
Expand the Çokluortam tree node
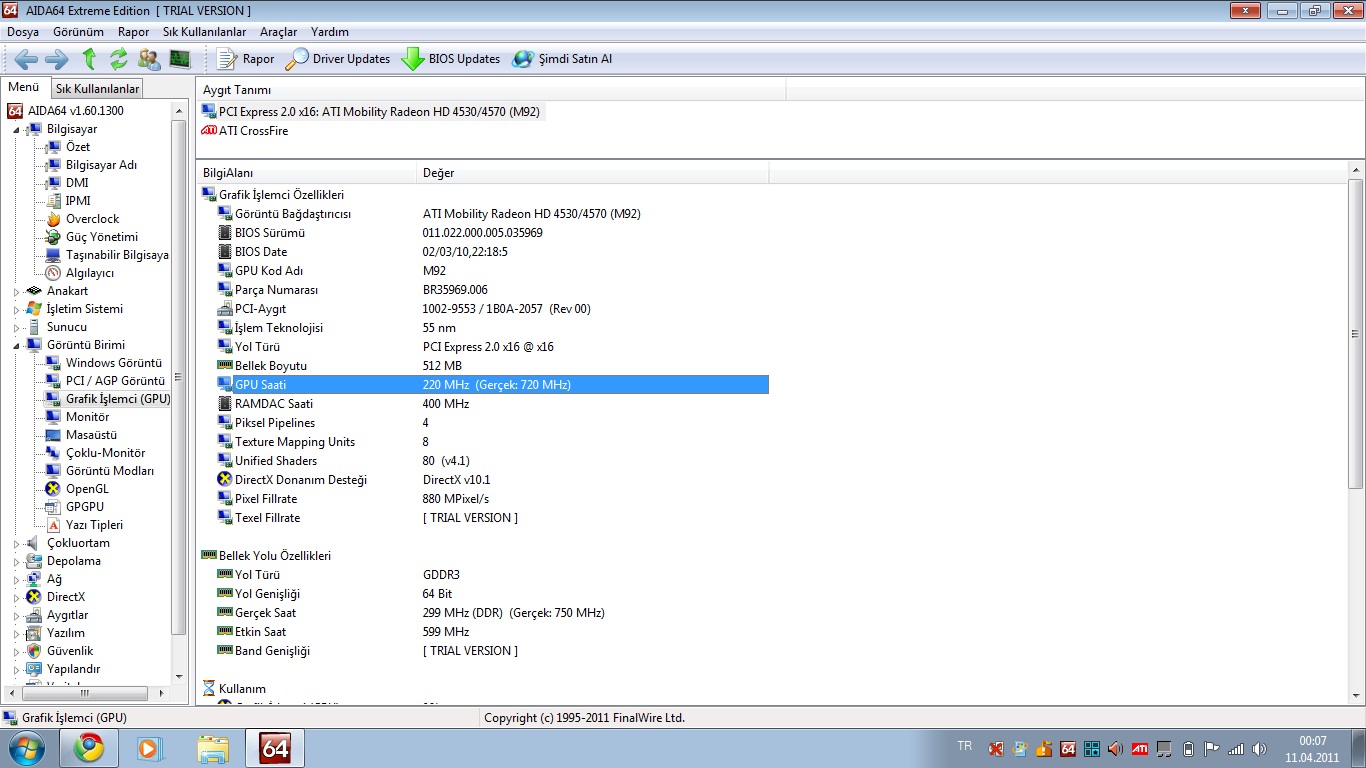(16, 543)
